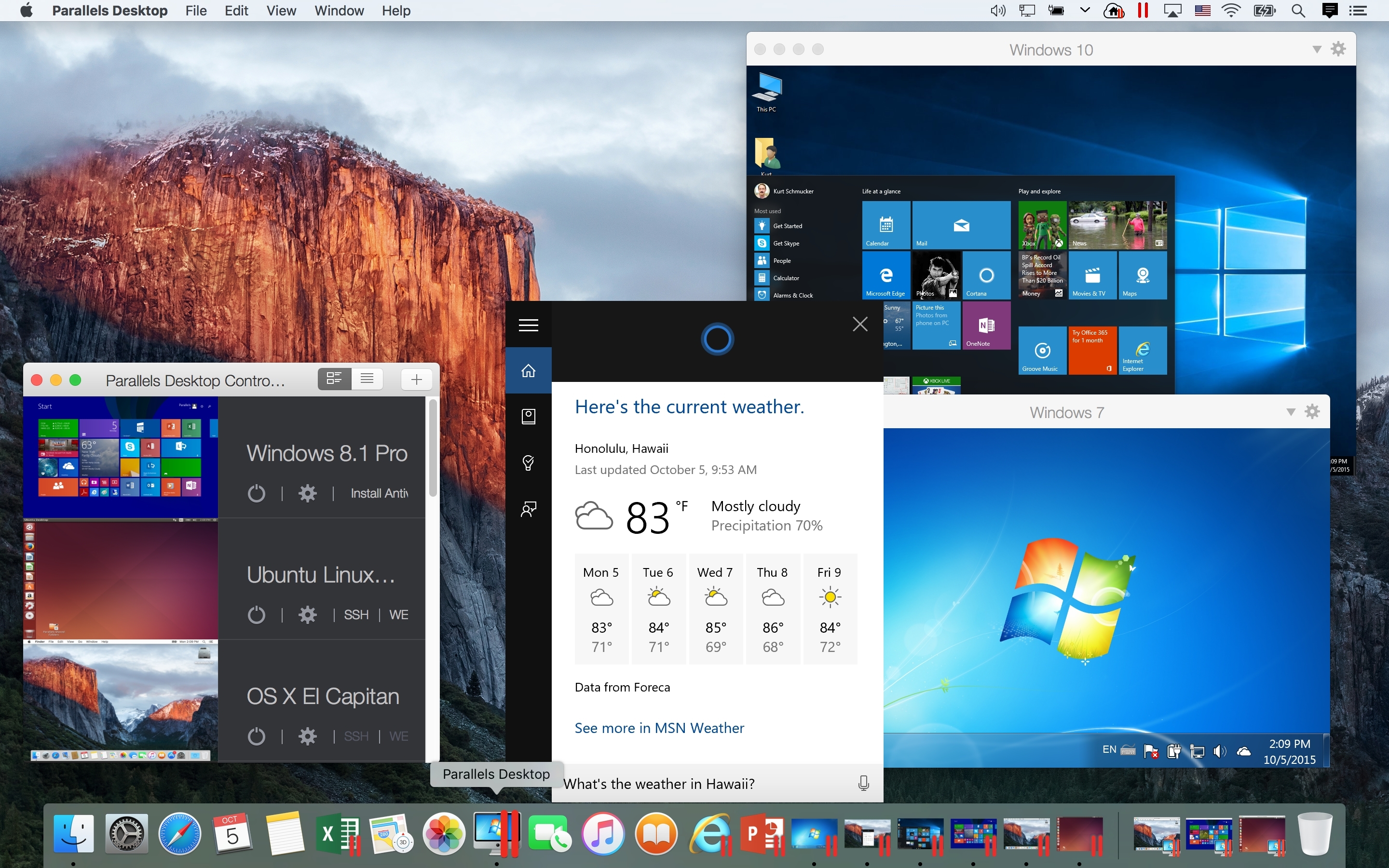This screenshot has height=868, width=1389.
Task: Open Ubuntu Linux gear configuration icon
Action: click(308, 615)
